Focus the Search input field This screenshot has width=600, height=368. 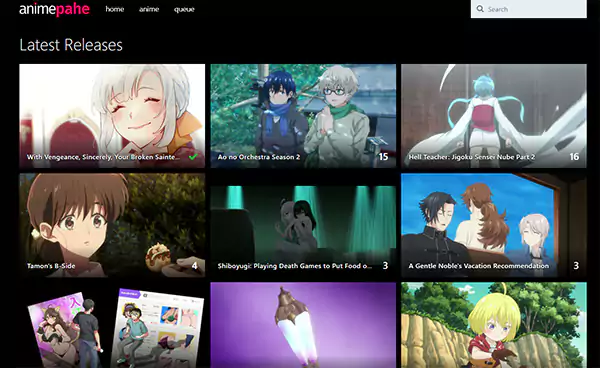528,8
